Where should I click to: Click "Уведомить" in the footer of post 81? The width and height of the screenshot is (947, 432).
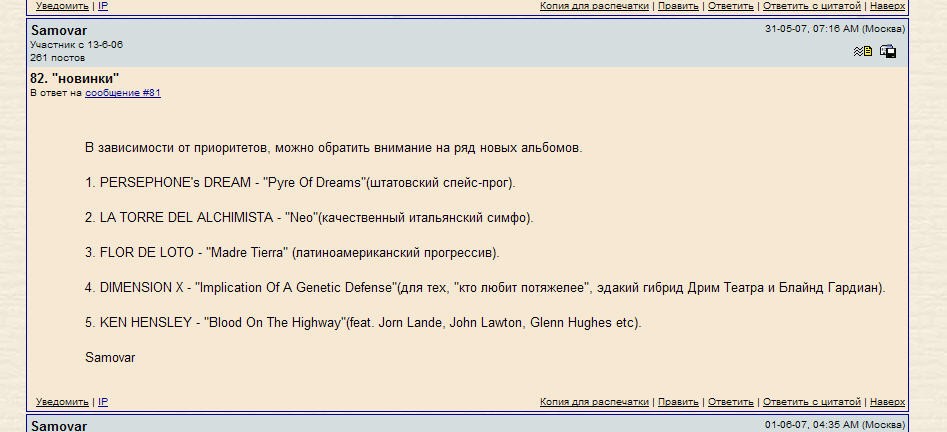point(62,6)
